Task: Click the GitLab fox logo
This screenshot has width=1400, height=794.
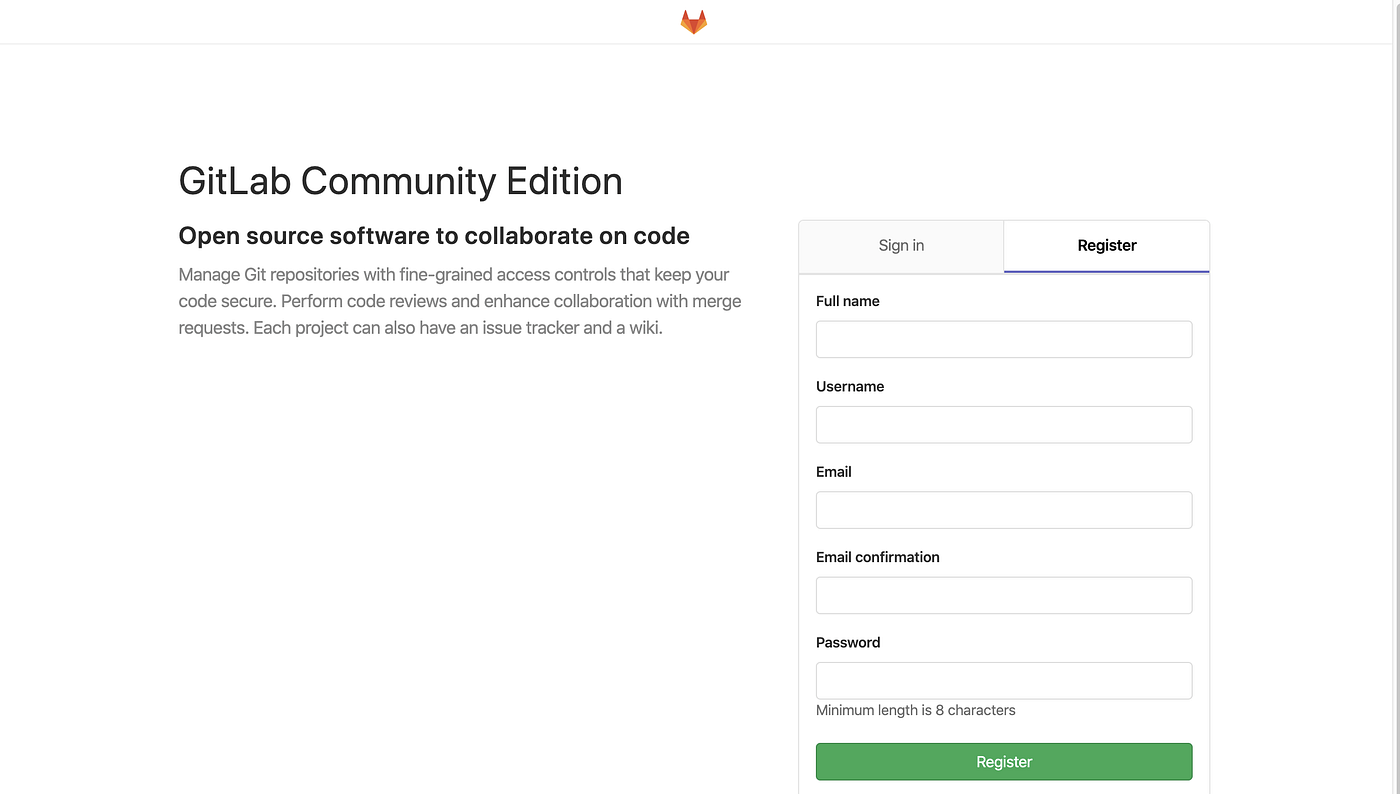Action: pyautogui.click(x=693, y=20)
